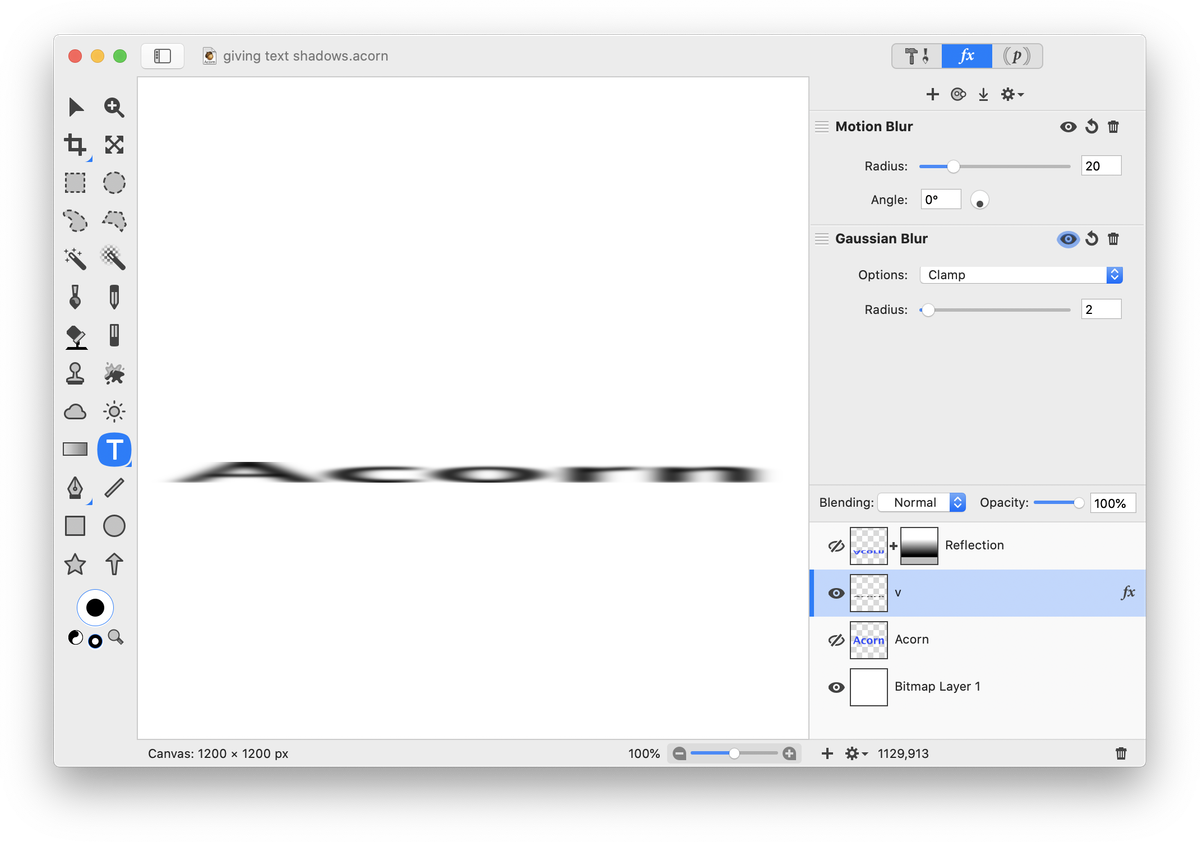
Task: Select the Crop tool
Action: [76, 145]
